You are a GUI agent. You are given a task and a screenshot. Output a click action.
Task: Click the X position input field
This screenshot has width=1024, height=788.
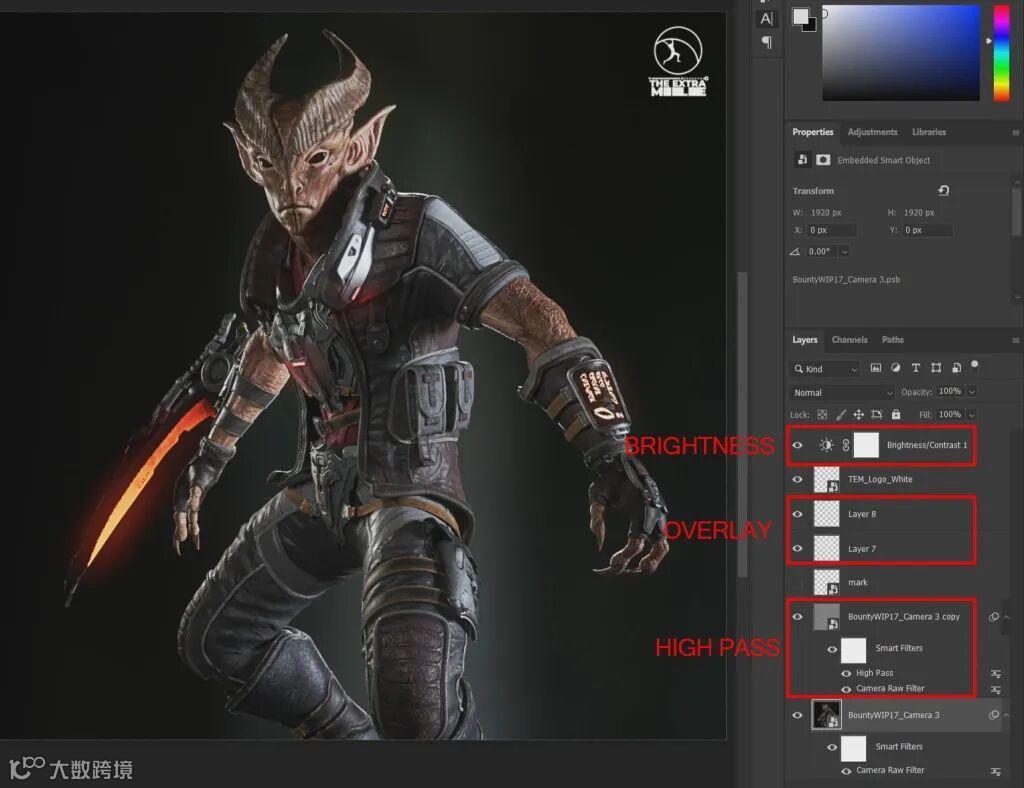tap(831, 230)
